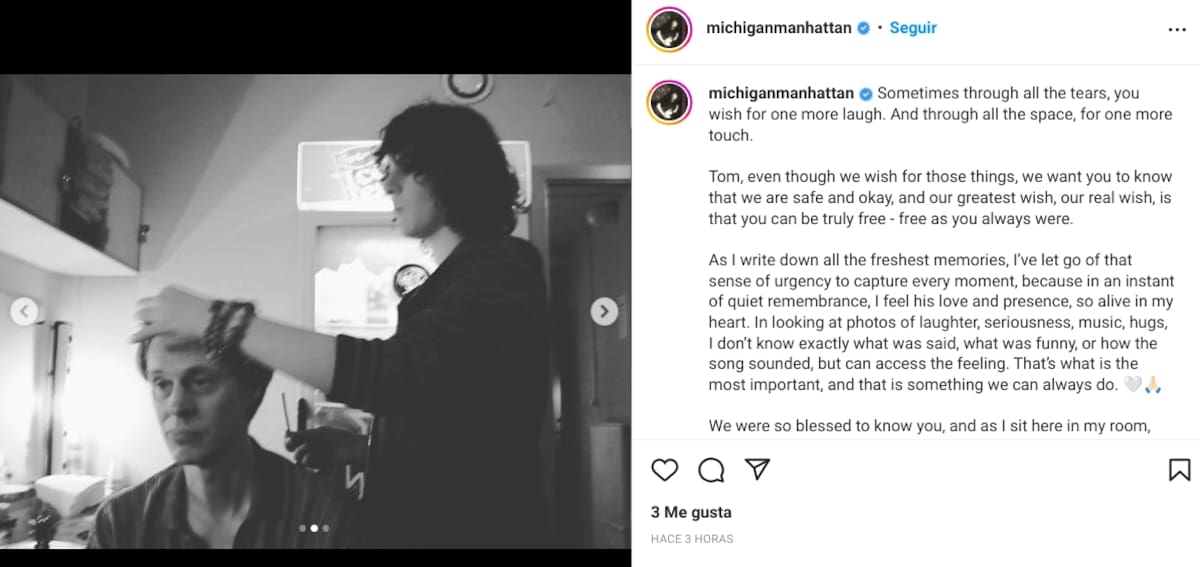
Task: Open the HACE 3 HORAS timestamp
Action: click(692, 539)
